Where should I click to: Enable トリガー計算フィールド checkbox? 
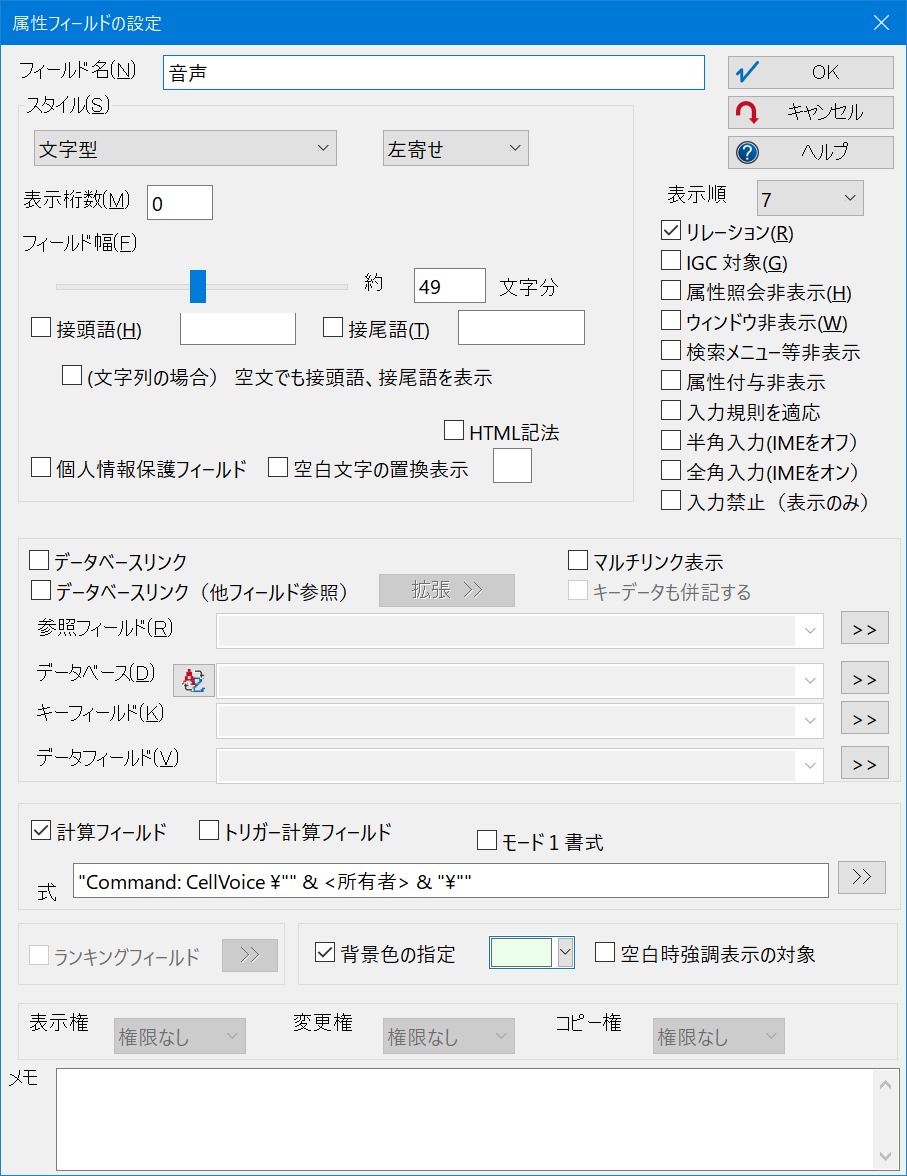(209, 831)
